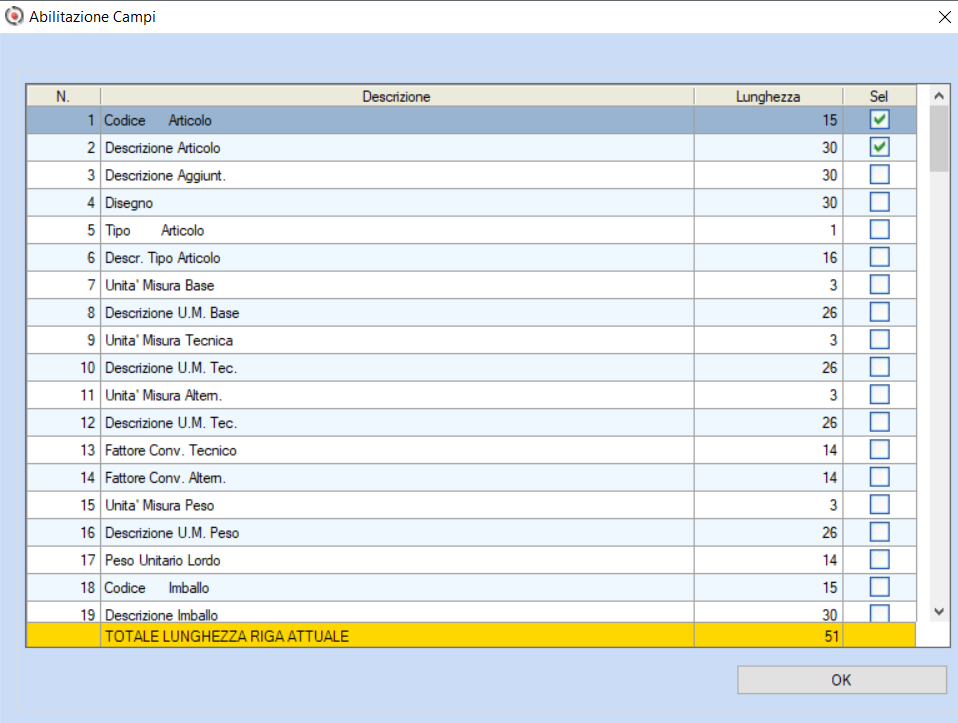Click the N. column header
The height and width of the screenshot is (723, 958).
(63, 97)
